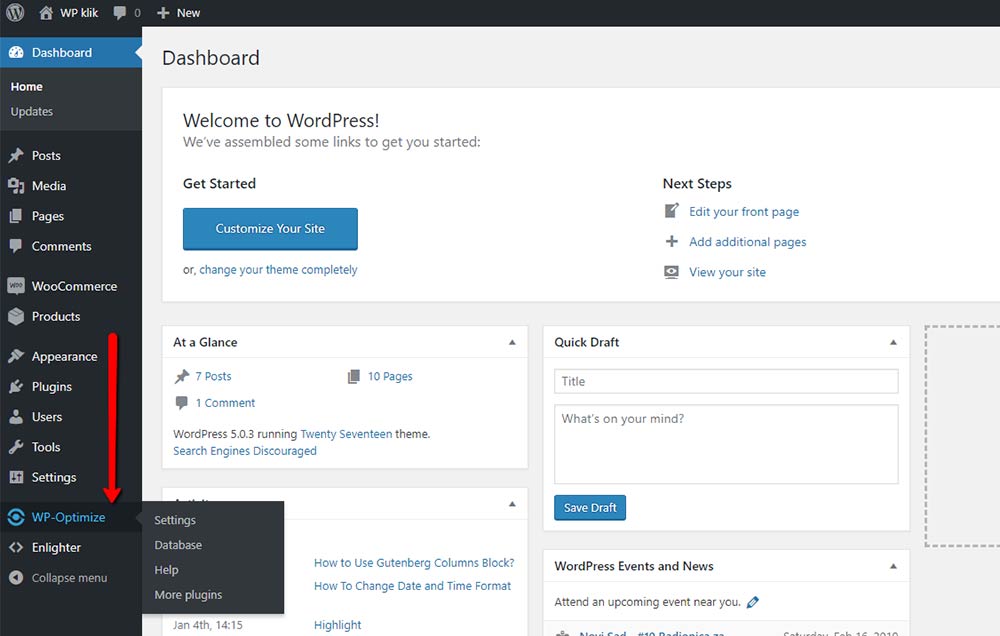Click the plus icon beside Add additional pages
Screen dimensions: 1000x636
point(672,241)
